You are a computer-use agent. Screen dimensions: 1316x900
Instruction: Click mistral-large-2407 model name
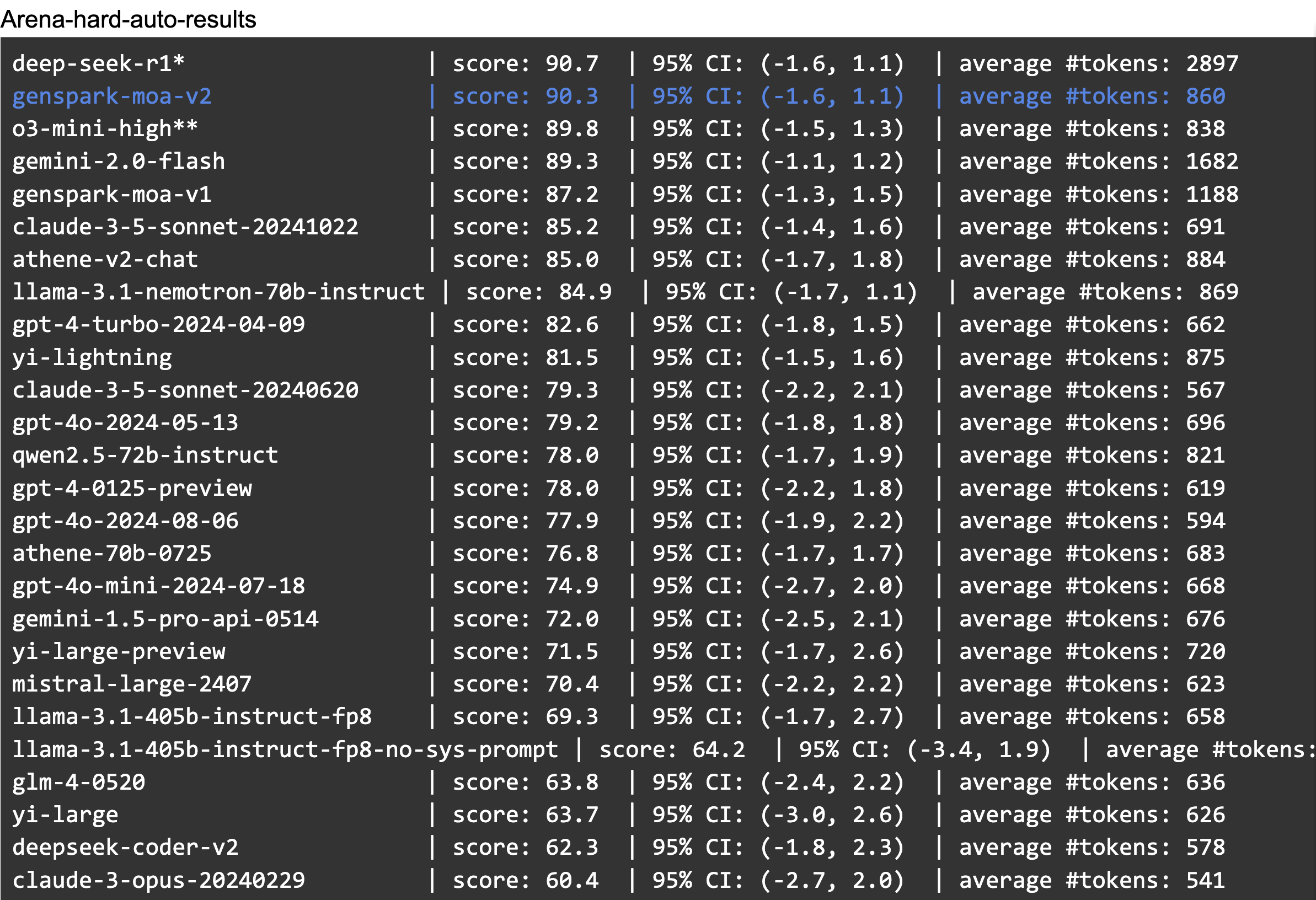click(132, 684)
